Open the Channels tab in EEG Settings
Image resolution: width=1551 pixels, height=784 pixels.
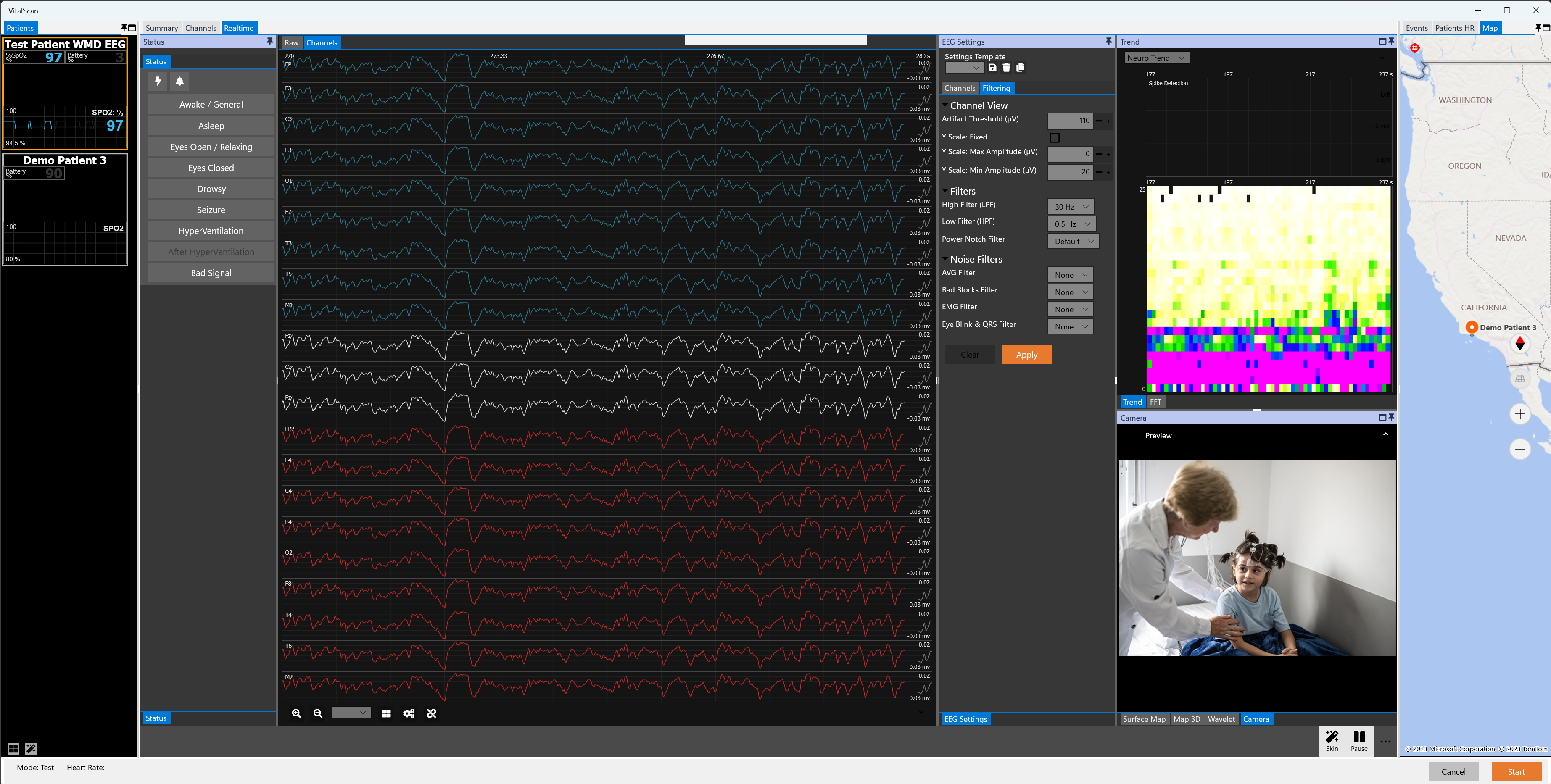pyautogui.click(x=959, y=88)
